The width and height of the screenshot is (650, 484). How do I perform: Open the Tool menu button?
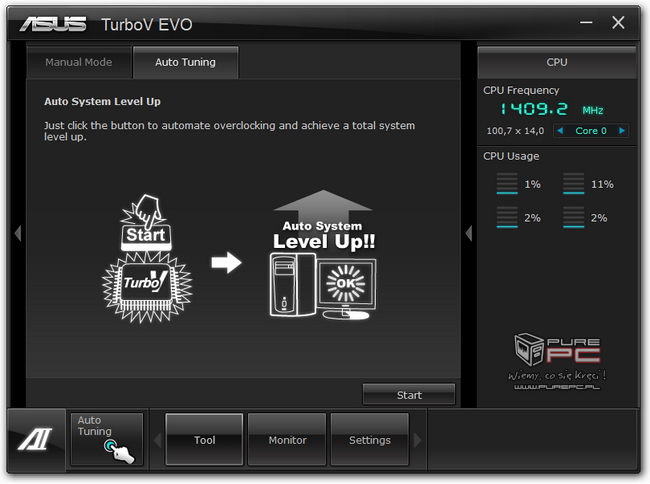(x=204, y=440)
